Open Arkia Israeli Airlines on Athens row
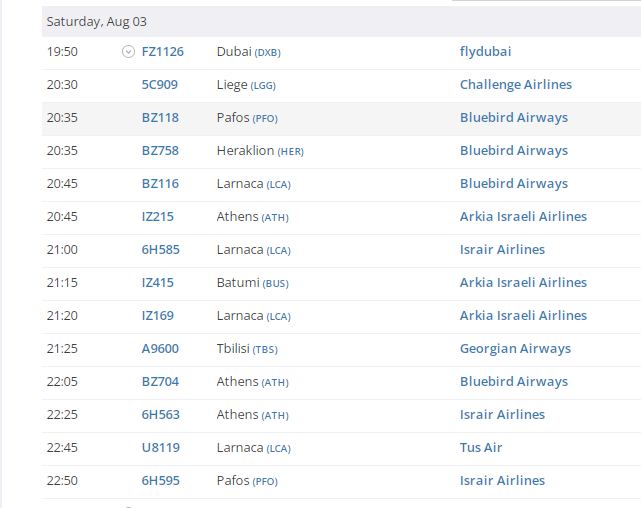Image resolution: width=641 pixels, height=508 pixels. coord(523,217)
